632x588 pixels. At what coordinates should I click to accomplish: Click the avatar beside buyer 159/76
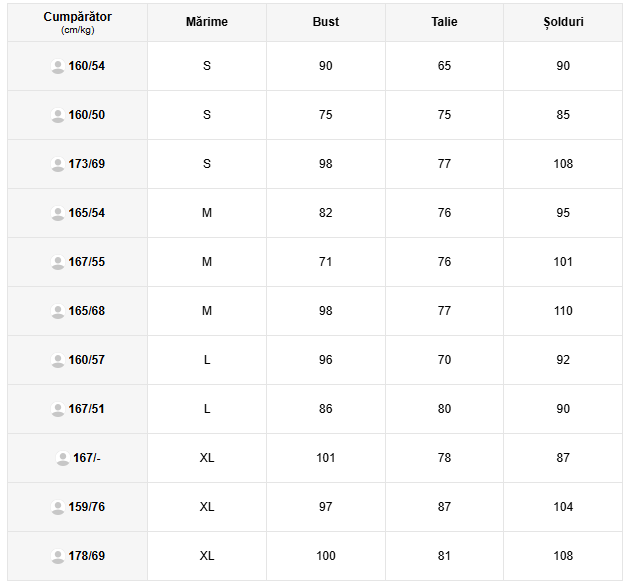pyautogui.click(x=58, y=507)
